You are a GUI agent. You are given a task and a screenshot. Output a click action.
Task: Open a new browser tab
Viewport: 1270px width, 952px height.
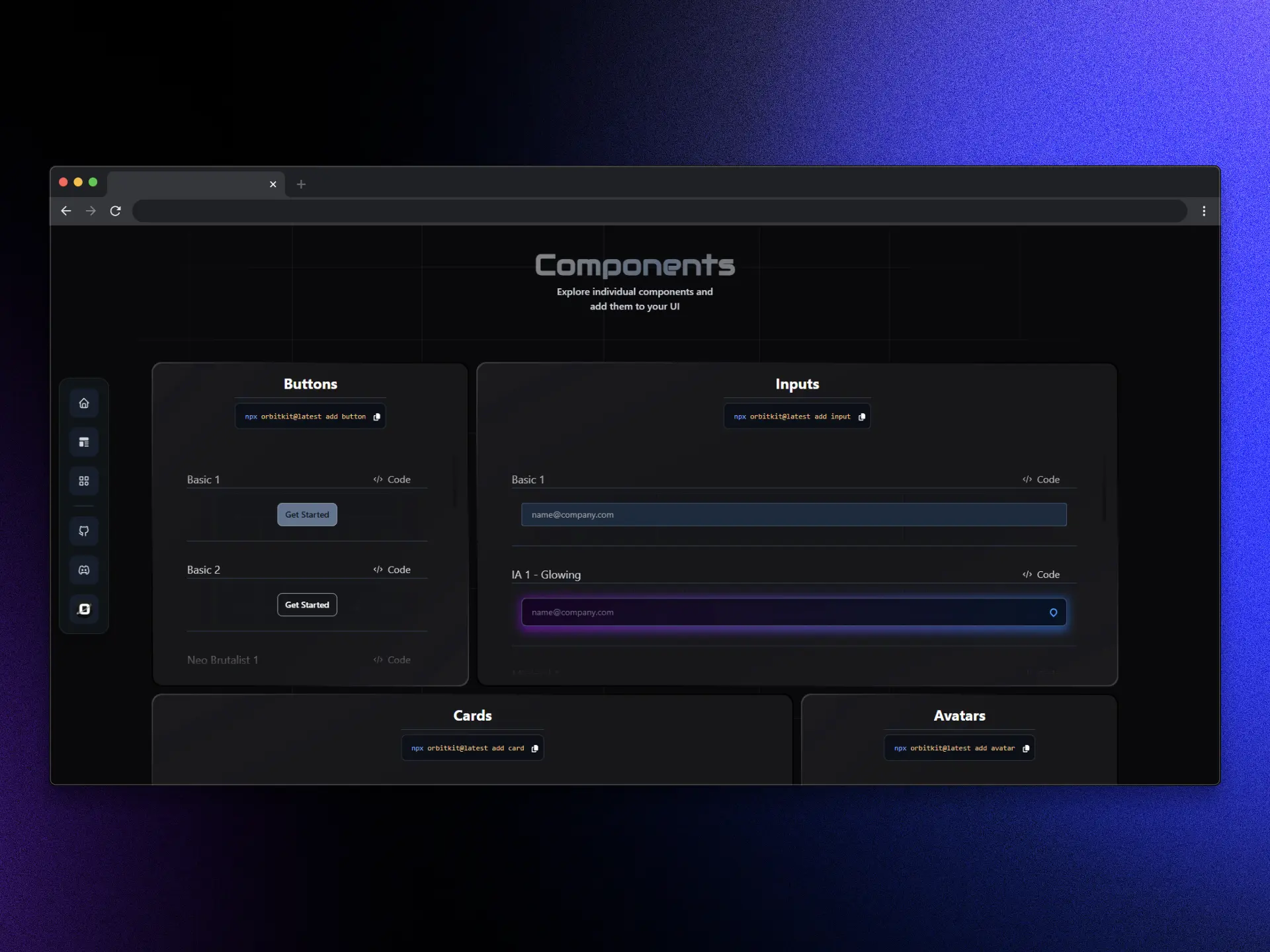(301, 184)
